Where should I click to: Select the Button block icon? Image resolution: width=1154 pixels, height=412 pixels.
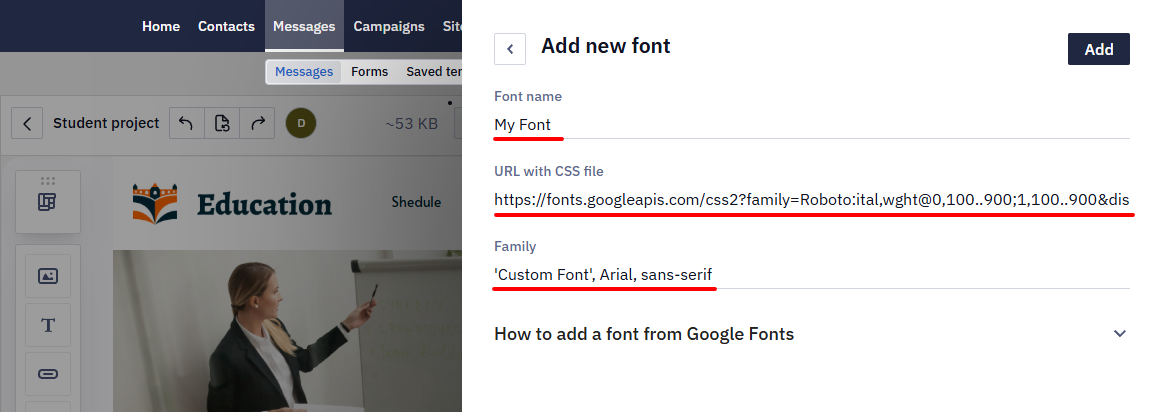(48, 374)
